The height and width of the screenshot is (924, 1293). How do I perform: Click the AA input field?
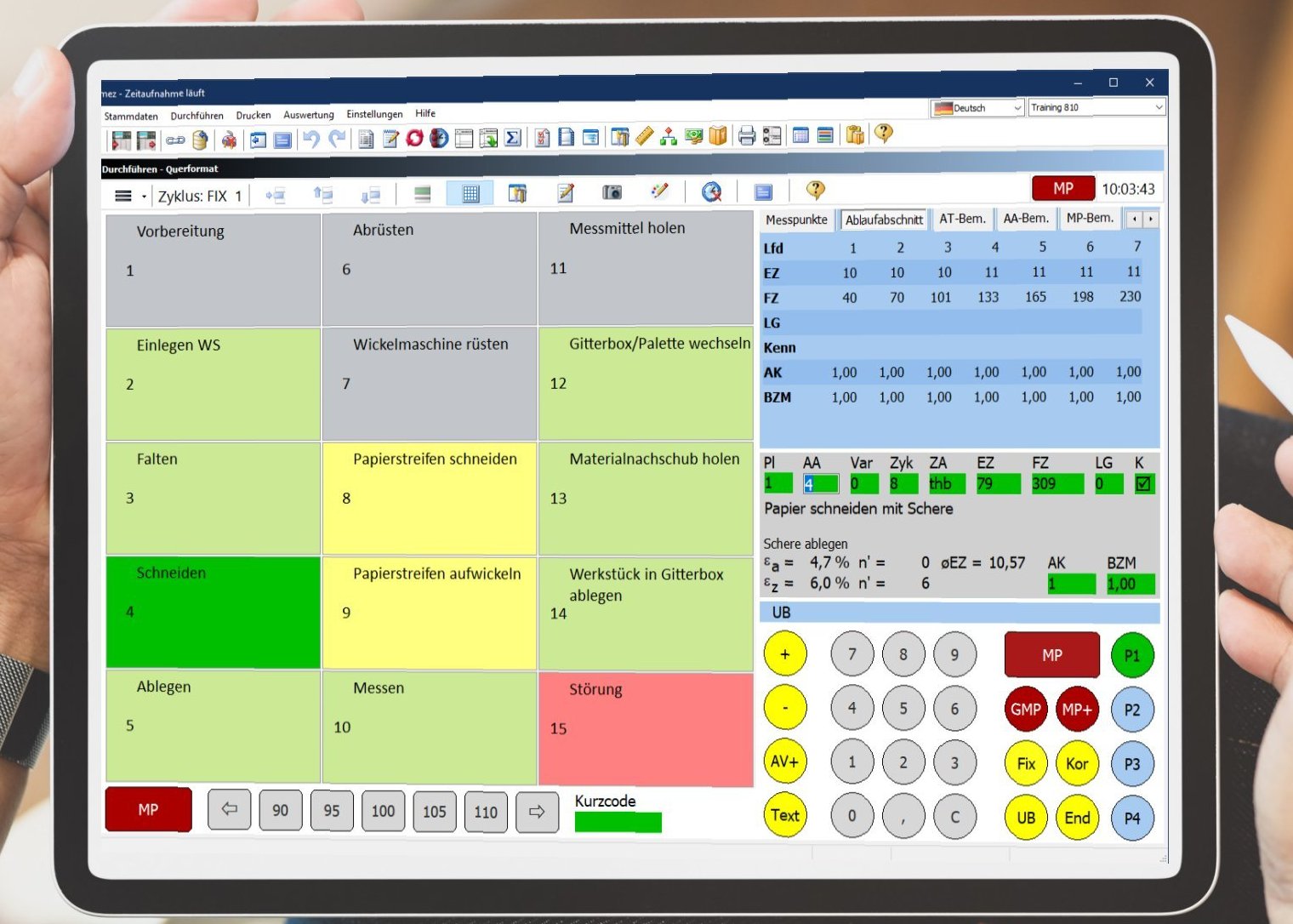[821, 484]
